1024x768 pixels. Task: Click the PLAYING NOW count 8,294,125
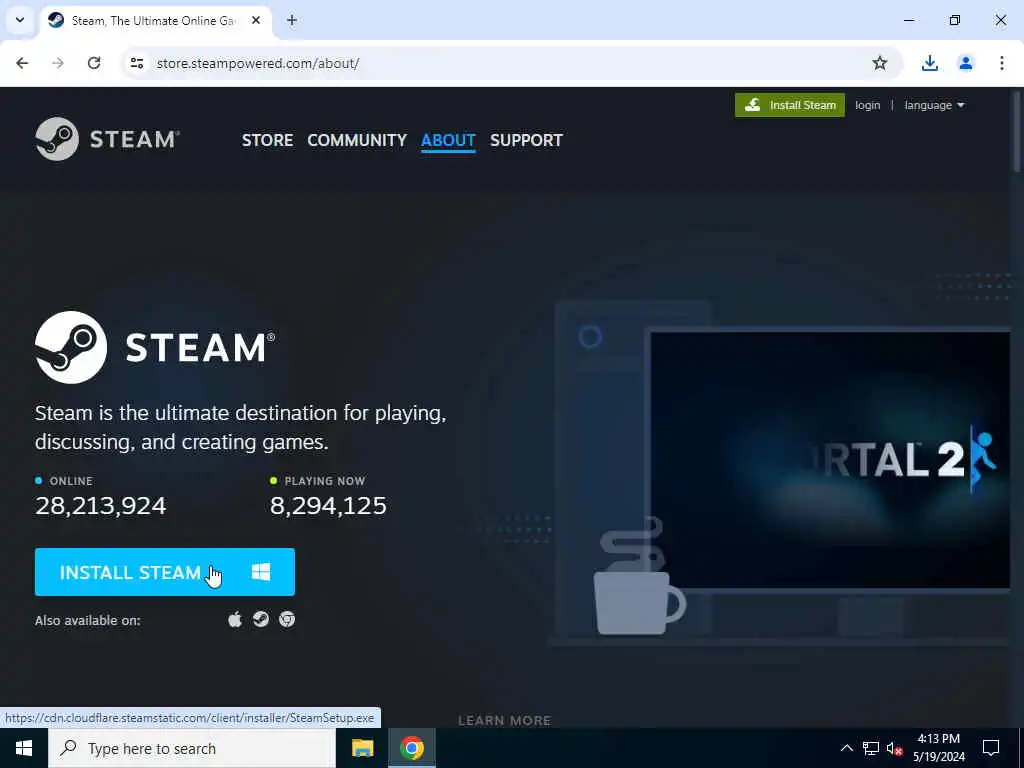(x=328, y=505)
